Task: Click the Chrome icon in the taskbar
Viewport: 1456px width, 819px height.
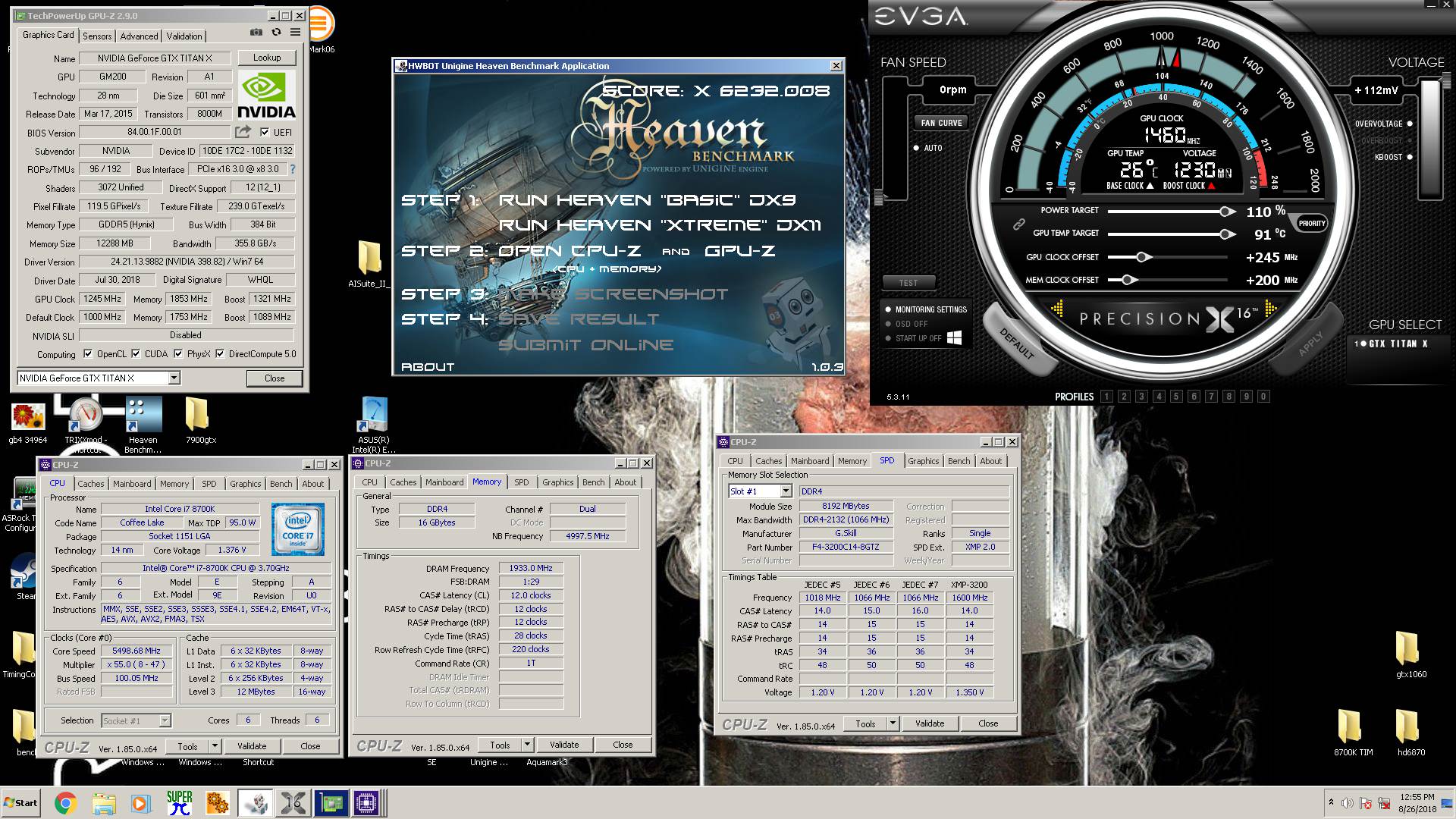Action: point(65,803)
